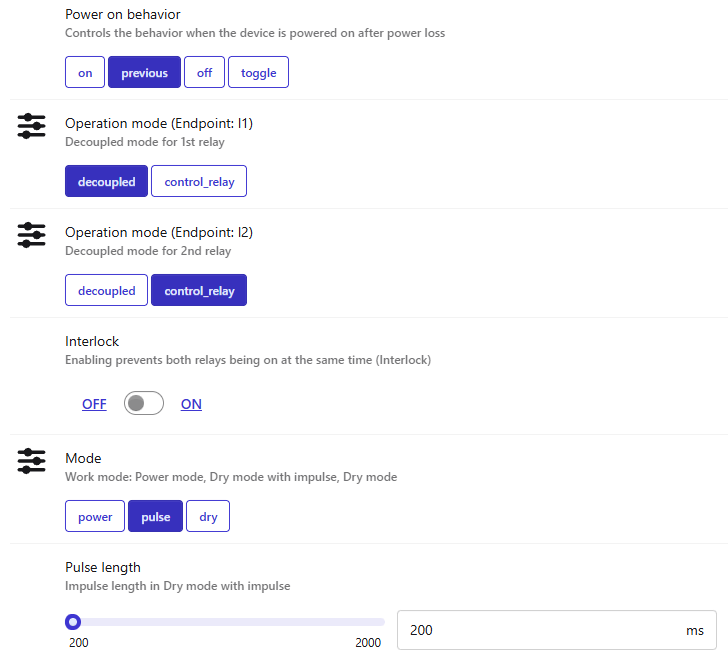Click the Pulse length ms input field
This screenshot has width=728, height=659.
click(x=540, y=630)
